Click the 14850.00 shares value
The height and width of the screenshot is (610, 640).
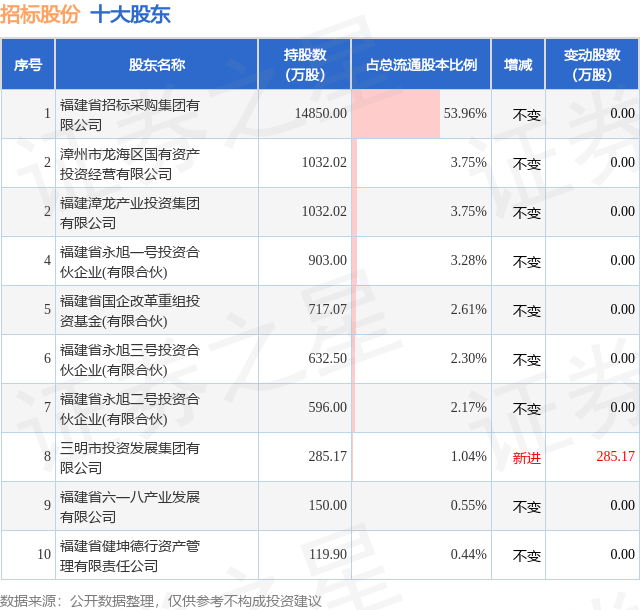point(321,113)
